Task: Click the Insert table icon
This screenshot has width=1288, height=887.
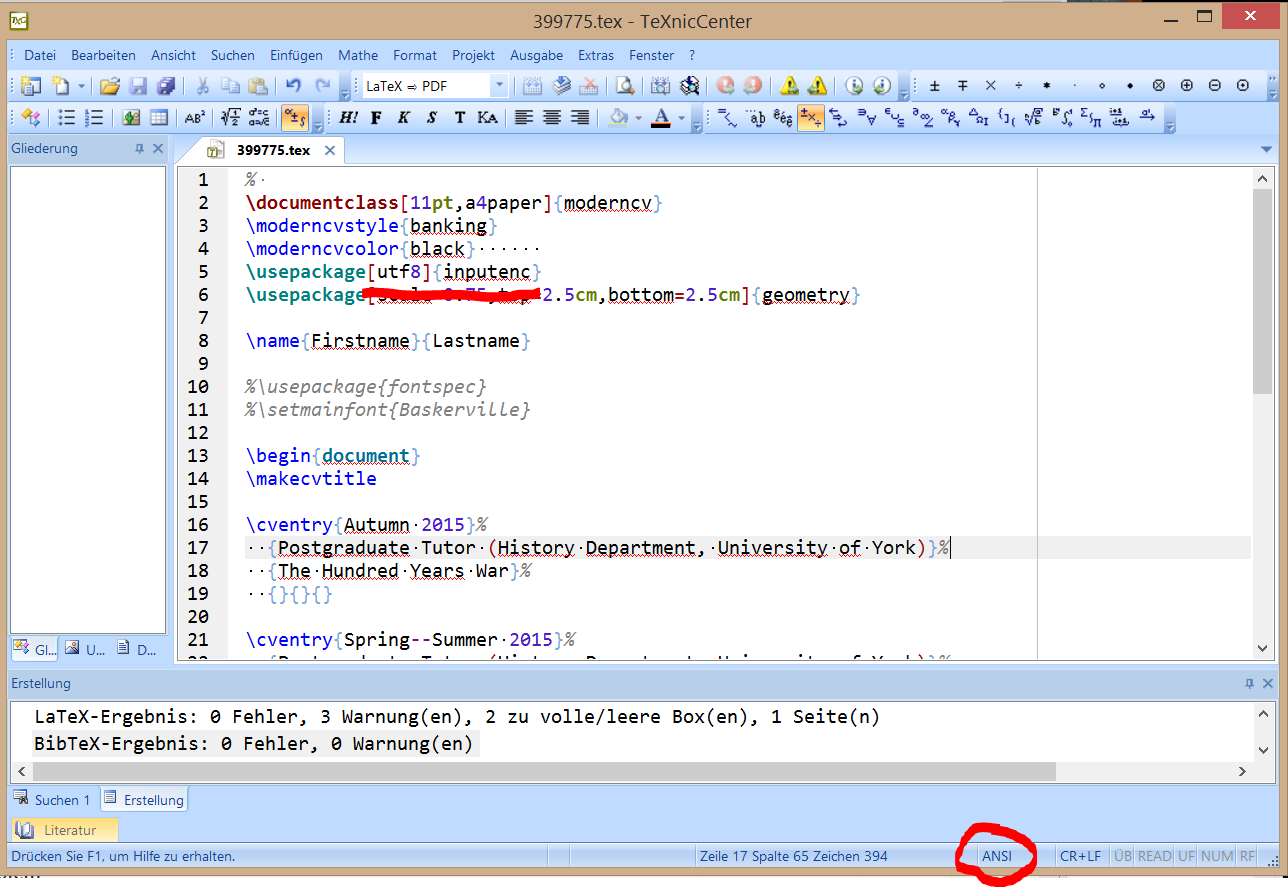Action: tap(159, 118)
